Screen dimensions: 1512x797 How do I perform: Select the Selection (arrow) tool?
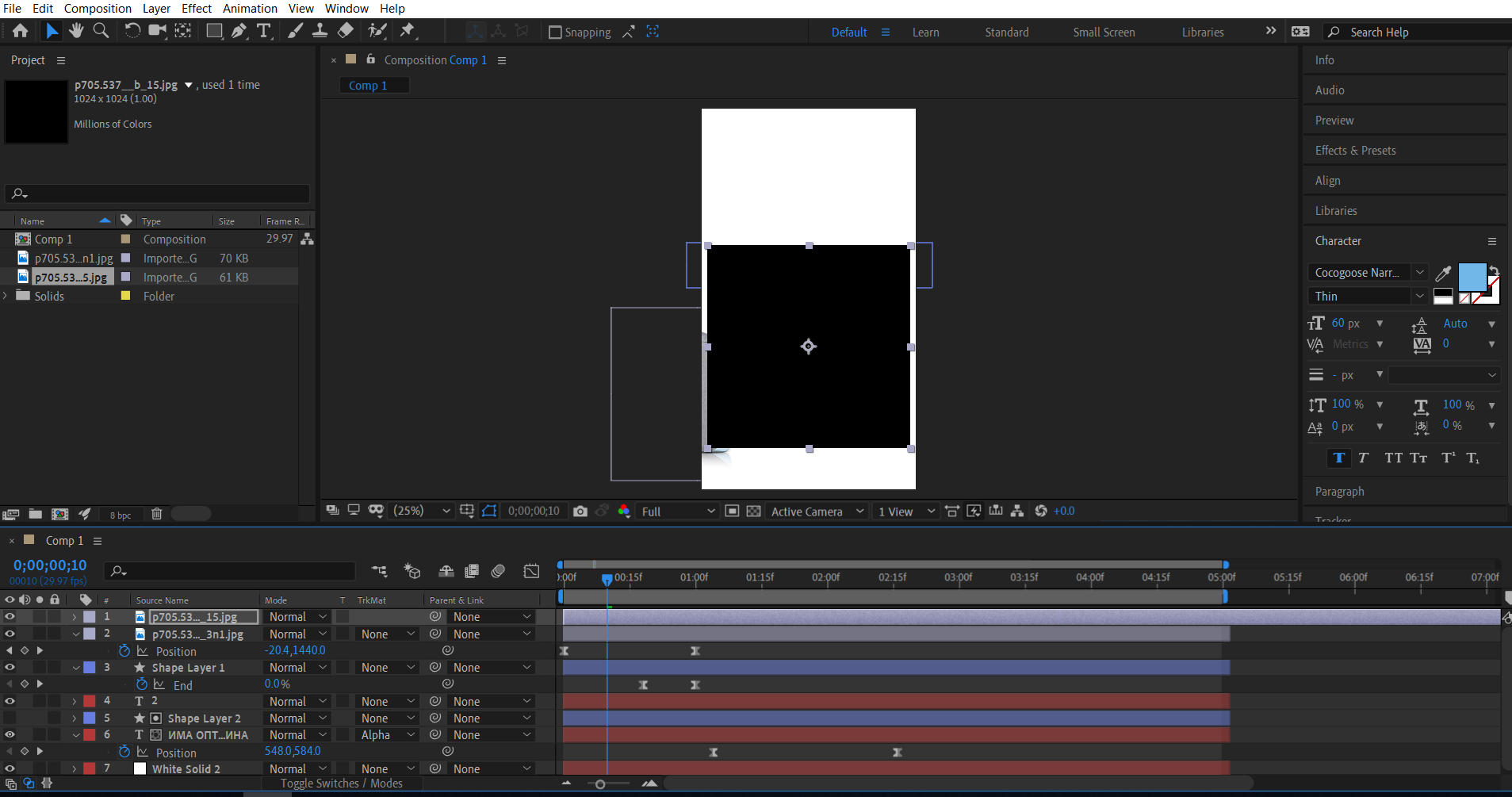[x=52, y=31]
